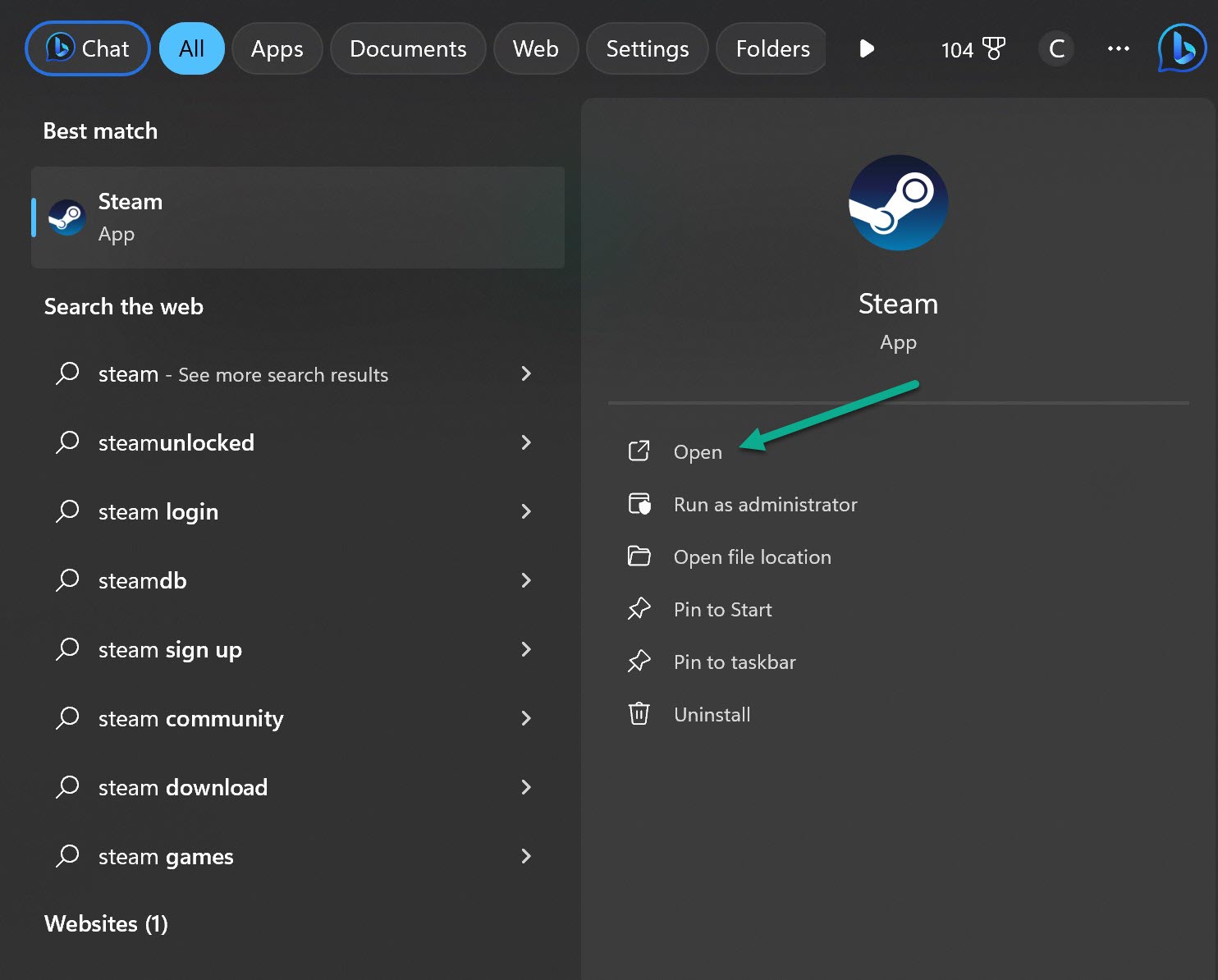Open 'steam - See more search results' suggestion
The image size is (1218, 980).
tap(298, 374)
